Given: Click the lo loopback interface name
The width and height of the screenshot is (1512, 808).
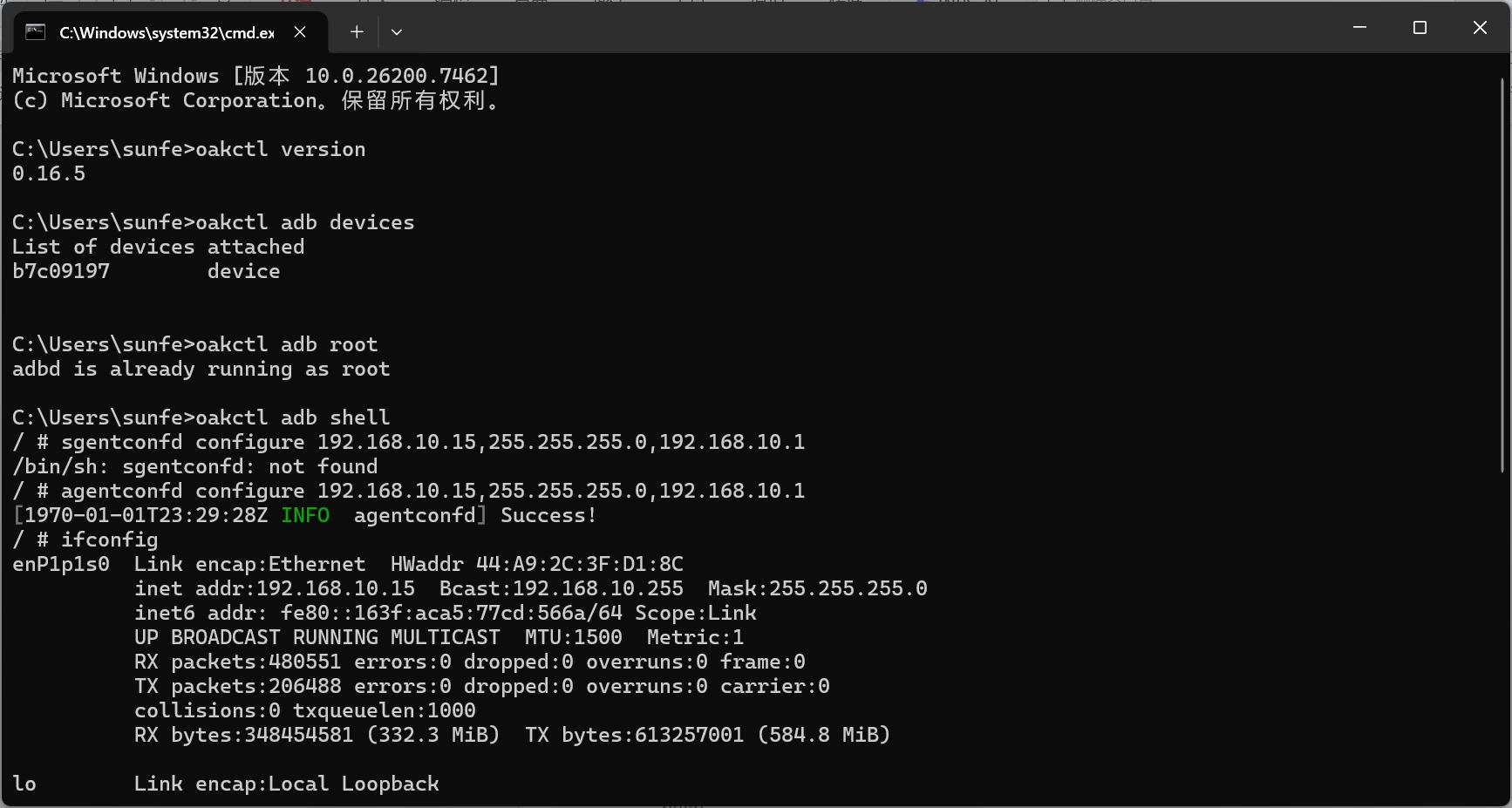Looking at the screenshot, I should 24,784.
